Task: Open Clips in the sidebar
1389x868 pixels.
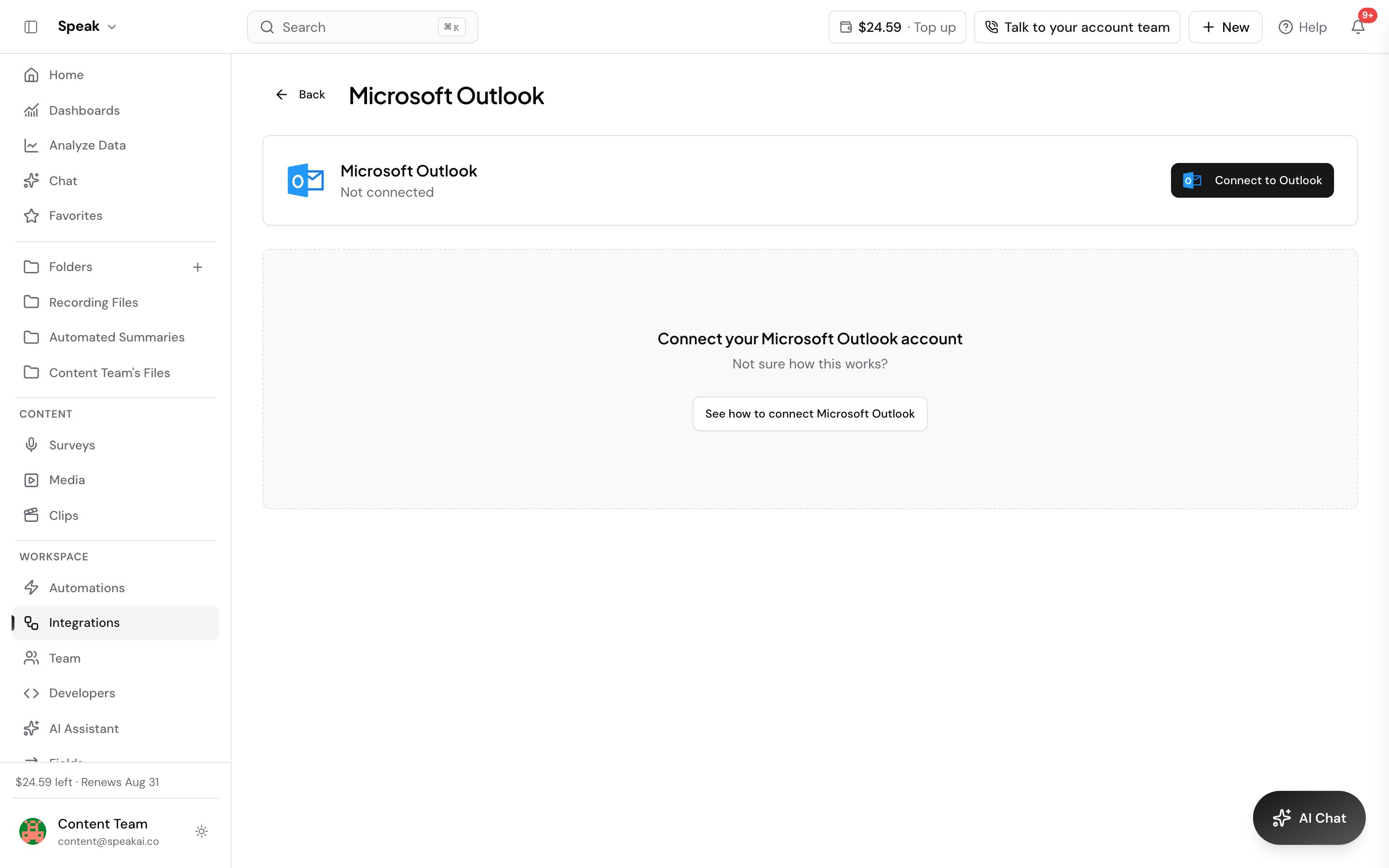Action: tap(115, 515)
